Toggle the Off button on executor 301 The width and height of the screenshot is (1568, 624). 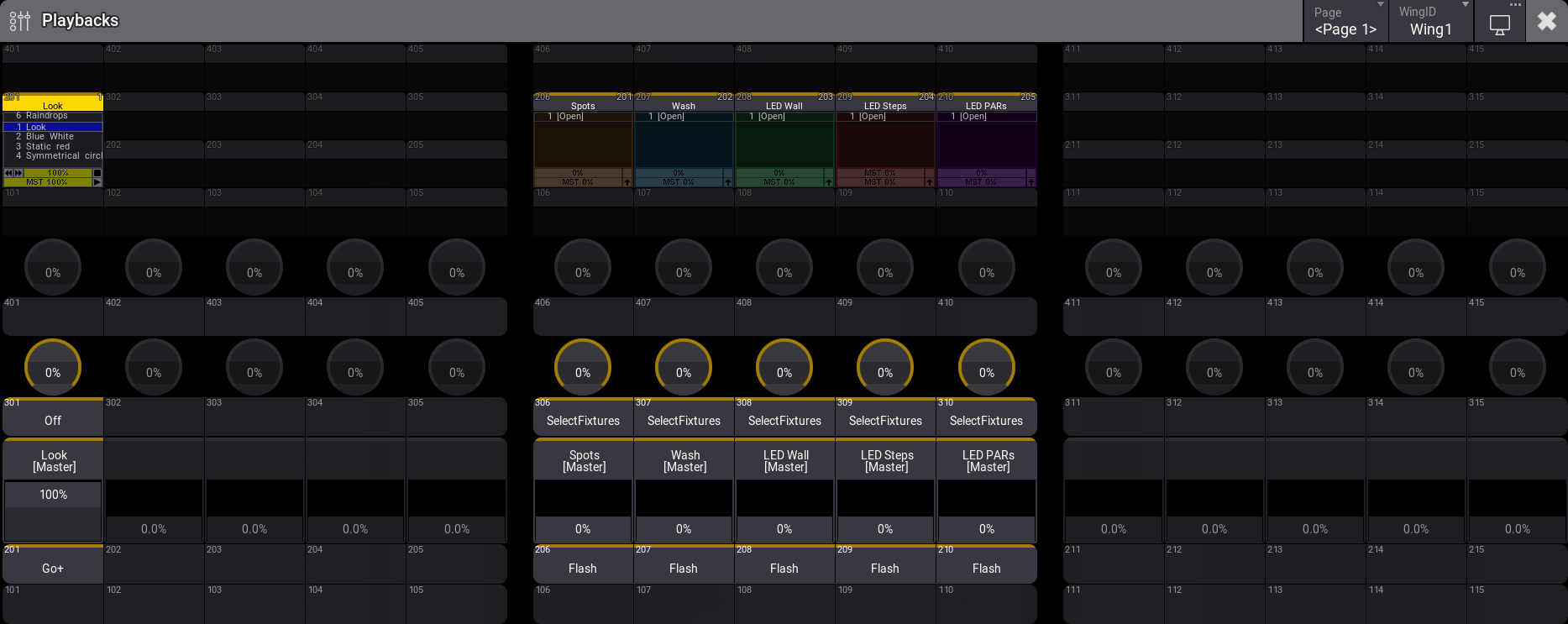click(53, 417)
